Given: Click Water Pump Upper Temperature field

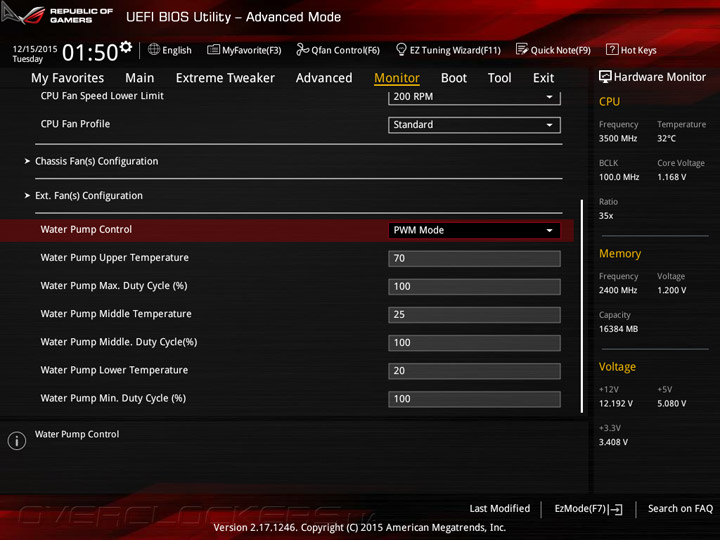Looking at the screenshot, I should tap(474, 259).
